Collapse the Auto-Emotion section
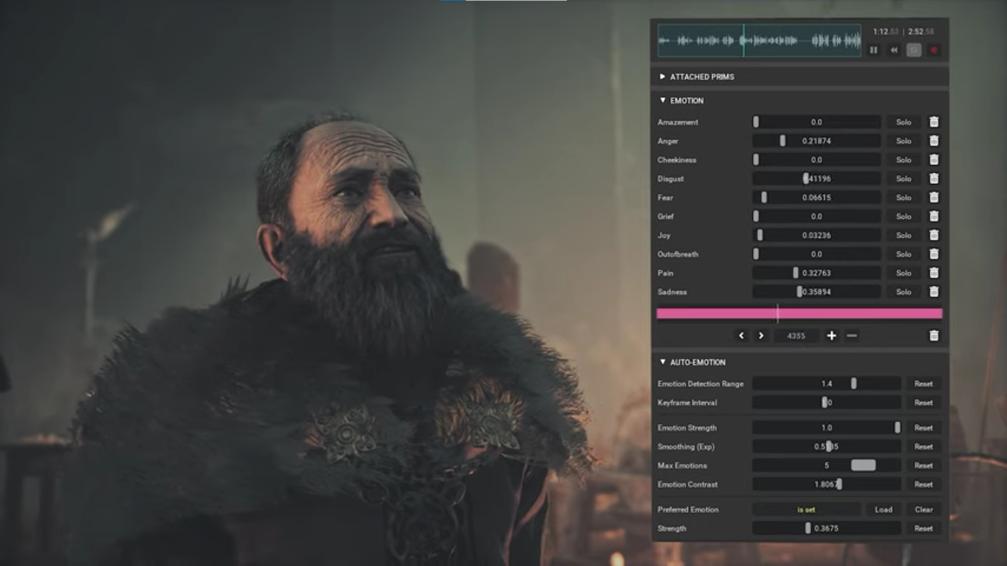 pos(662,362)
